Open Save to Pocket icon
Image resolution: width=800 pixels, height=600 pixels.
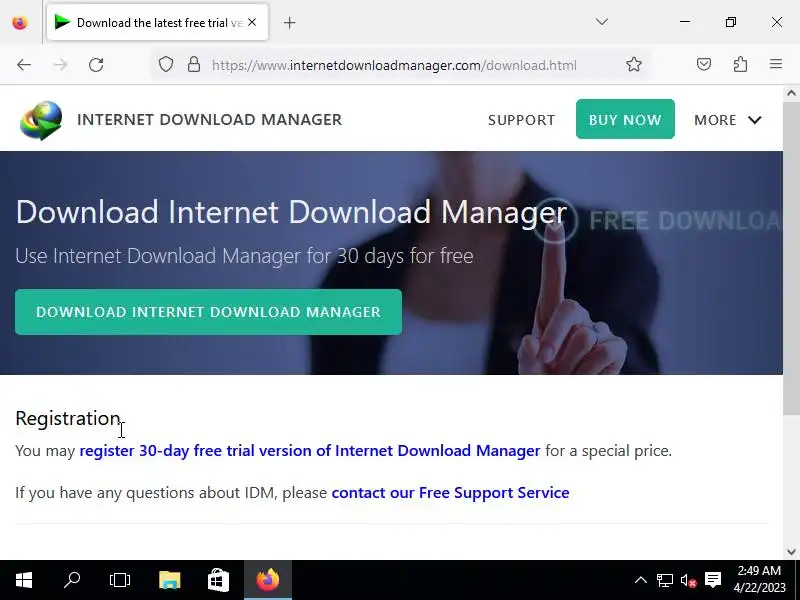704,64
